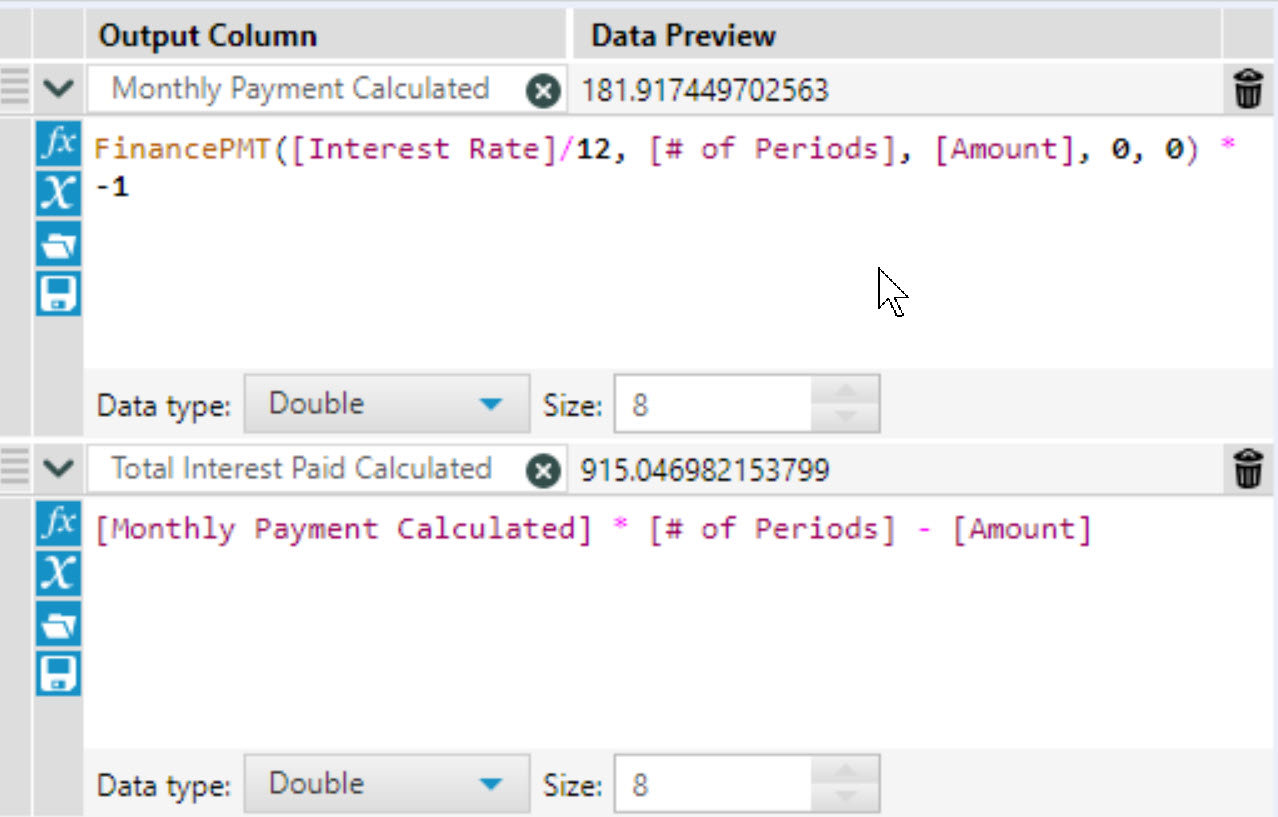Screen dimensions: 1278x817
Task: Open the columns and variables picker for first formula
Action: point(57,193)
